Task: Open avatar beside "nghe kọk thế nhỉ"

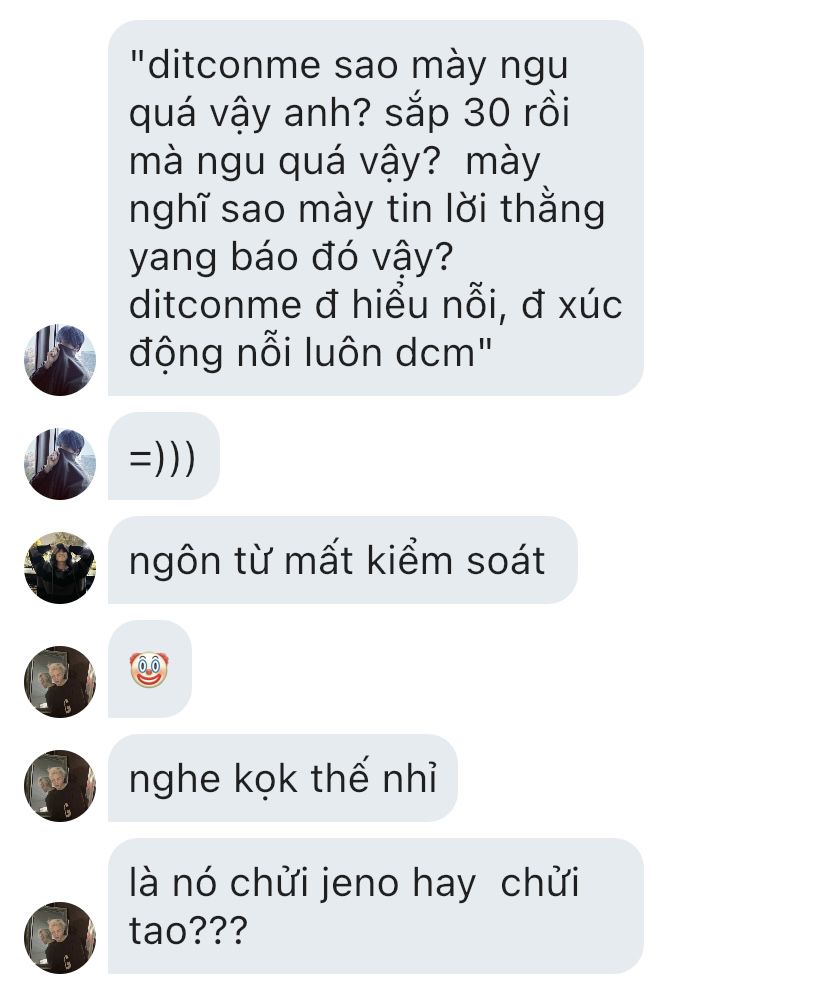Action: pos(60,785)
